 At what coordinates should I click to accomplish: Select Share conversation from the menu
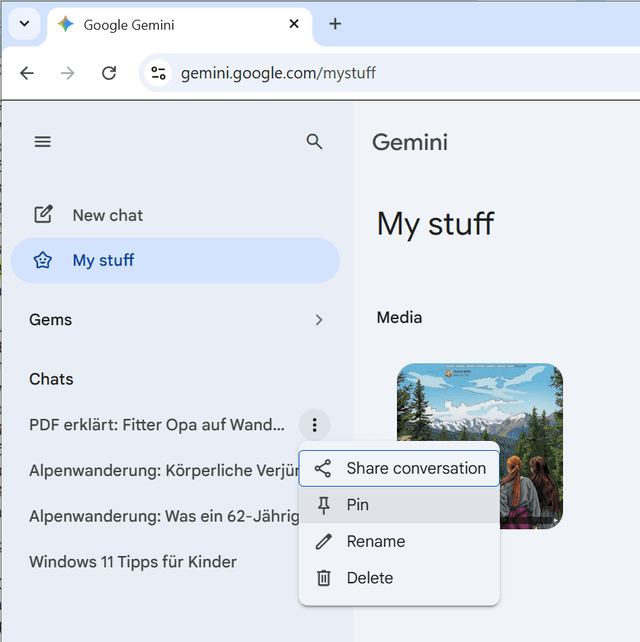click(399, 468)
